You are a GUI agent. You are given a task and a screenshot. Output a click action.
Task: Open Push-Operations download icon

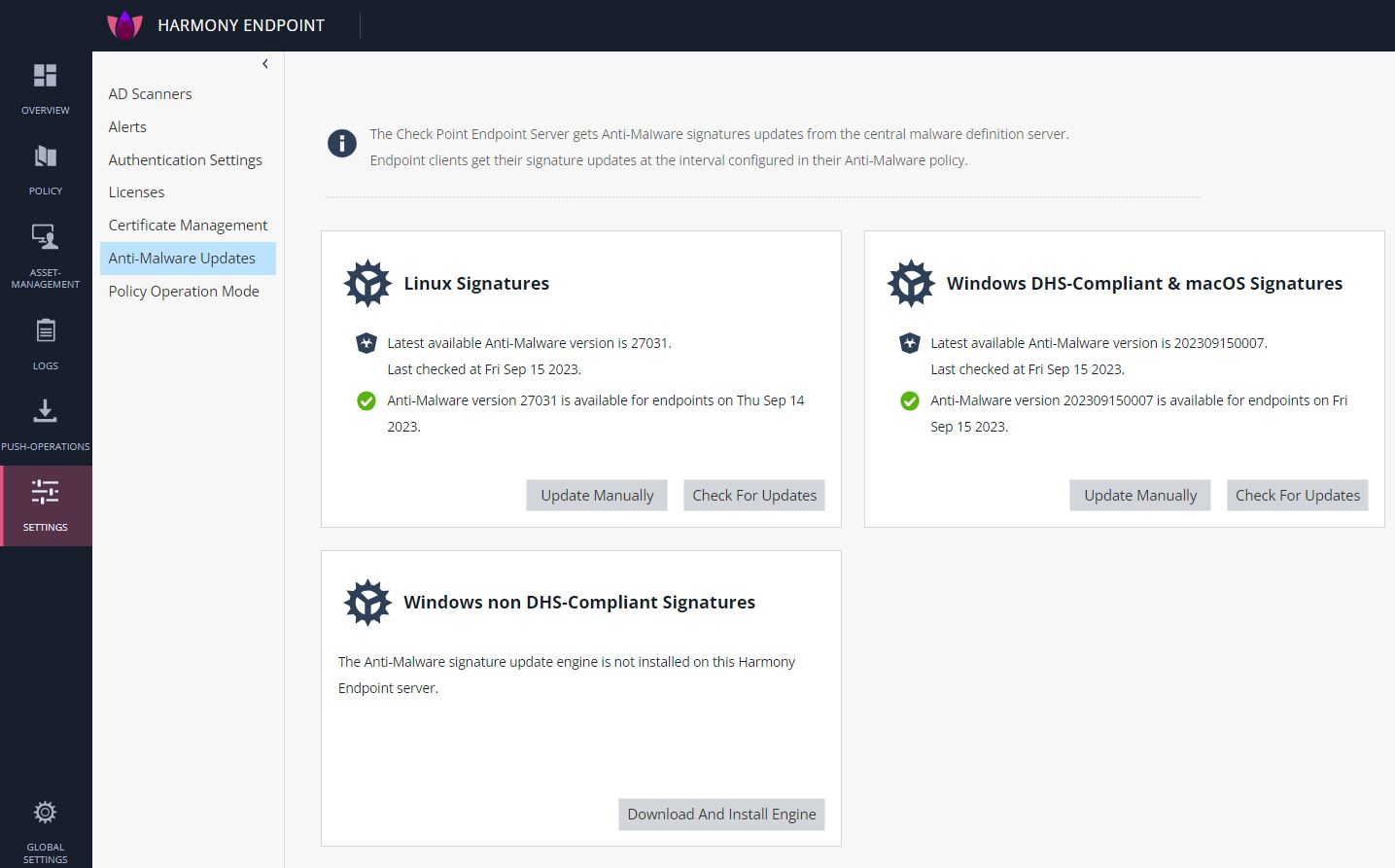(x=46, y=411)
